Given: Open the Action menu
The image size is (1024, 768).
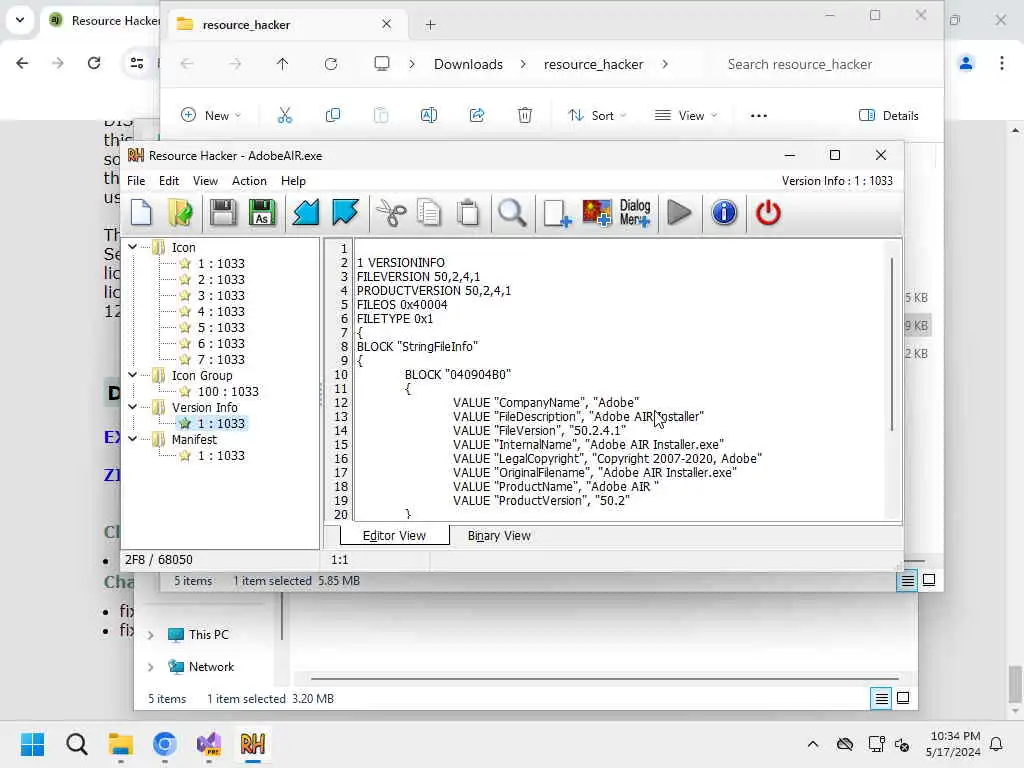Looking at the screenshot, I should pyautogui.click(x=249, y=181).
